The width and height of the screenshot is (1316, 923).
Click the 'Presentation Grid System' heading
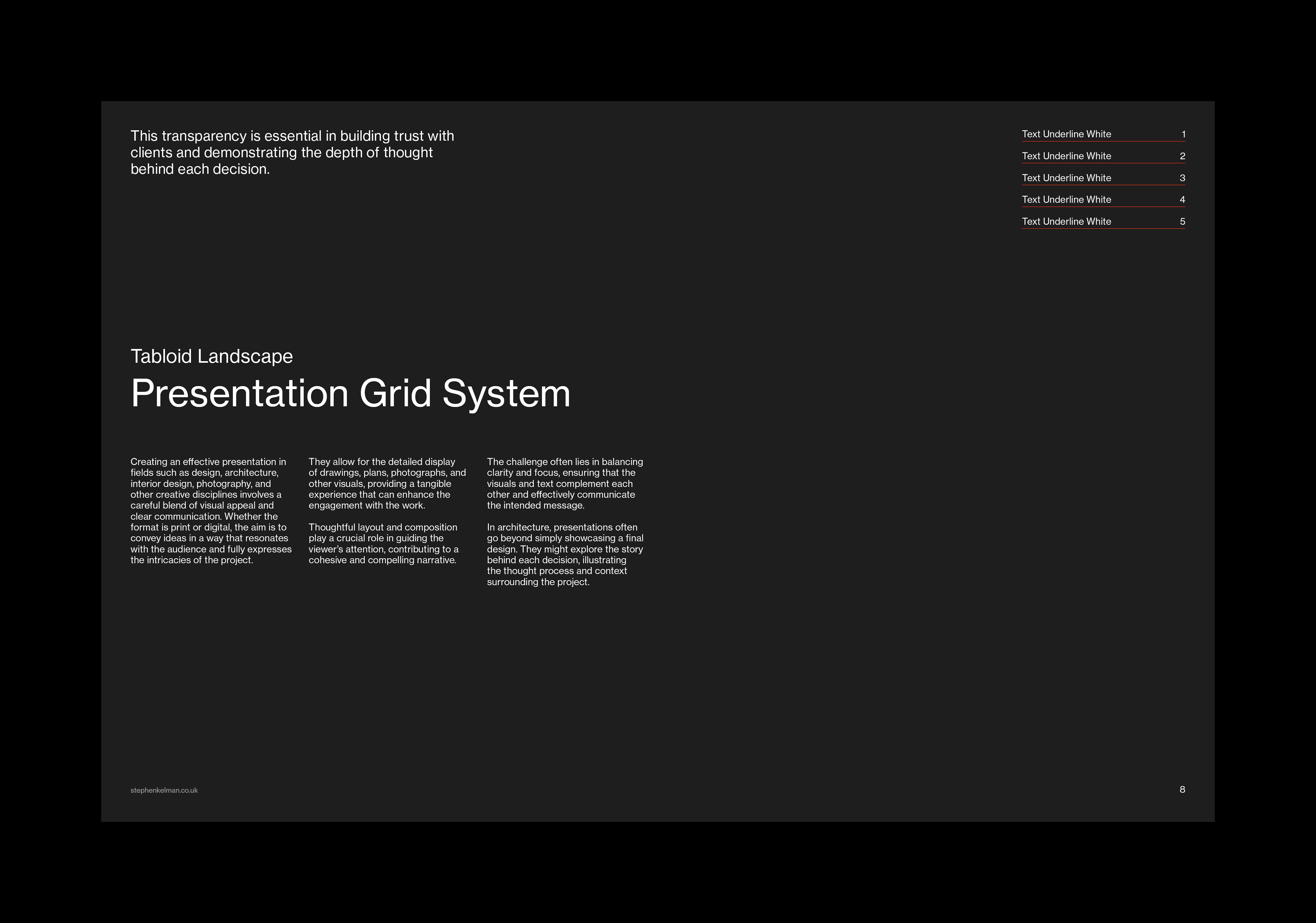pyautogui.click(x=350, y=393)
